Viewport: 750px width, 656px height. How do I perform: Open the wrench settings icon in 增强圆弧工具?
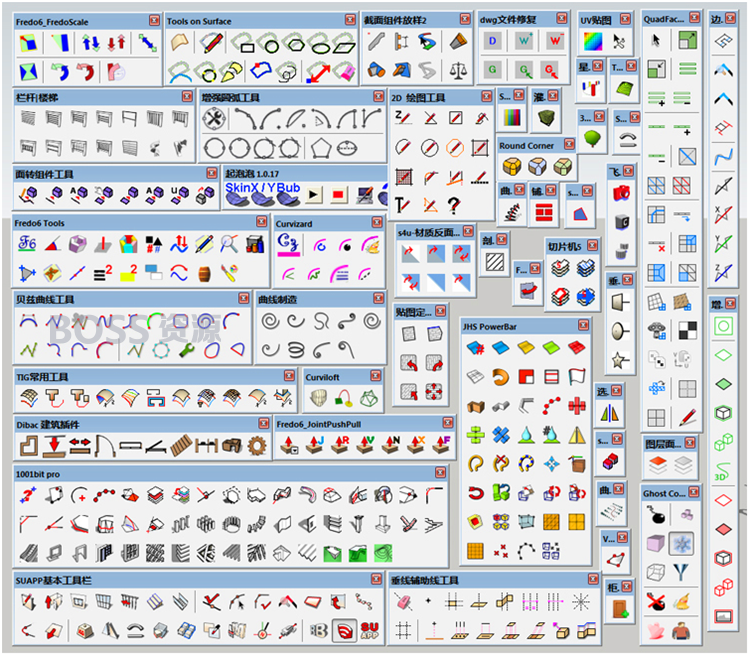[214, 119]
